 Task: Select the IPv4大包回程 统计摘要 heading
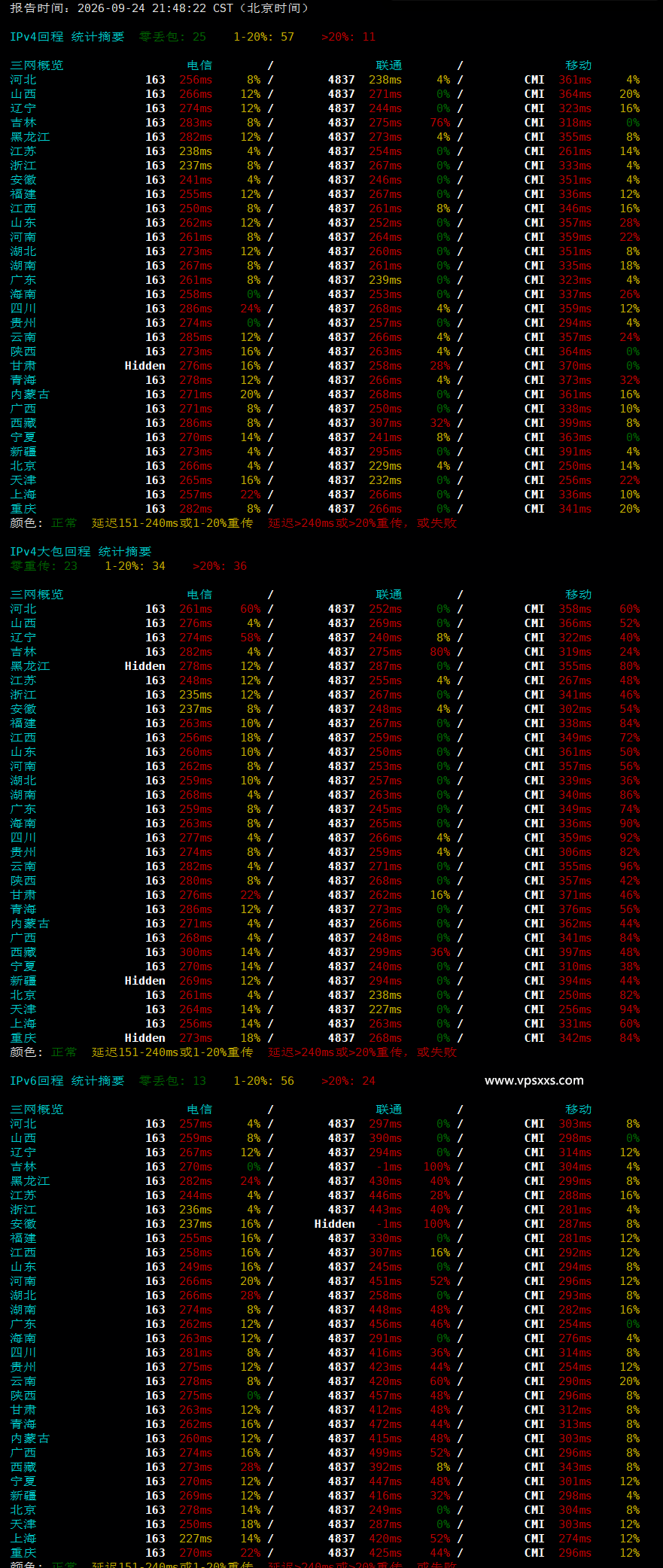(x=81, y=552)
